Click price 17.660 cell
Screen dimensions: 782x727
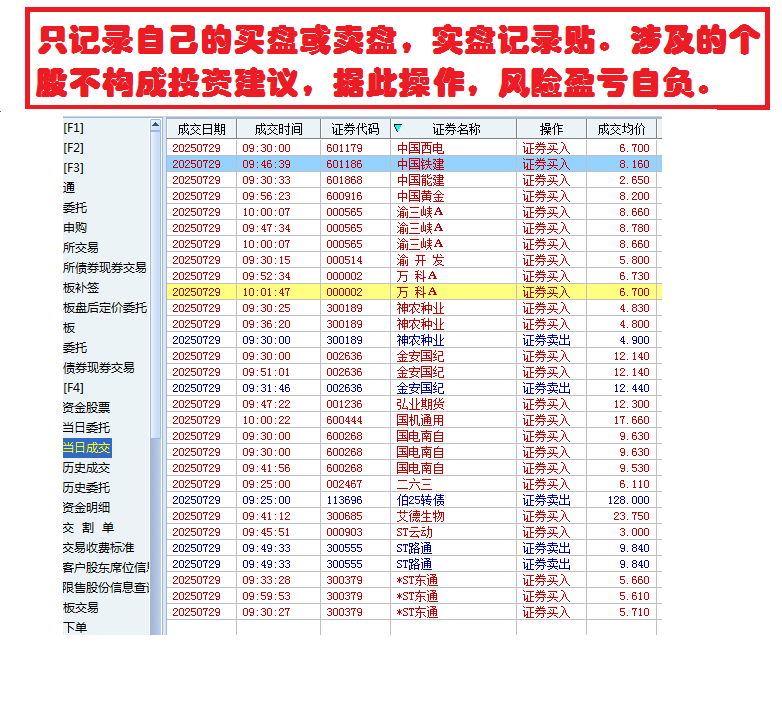[631, 420]
